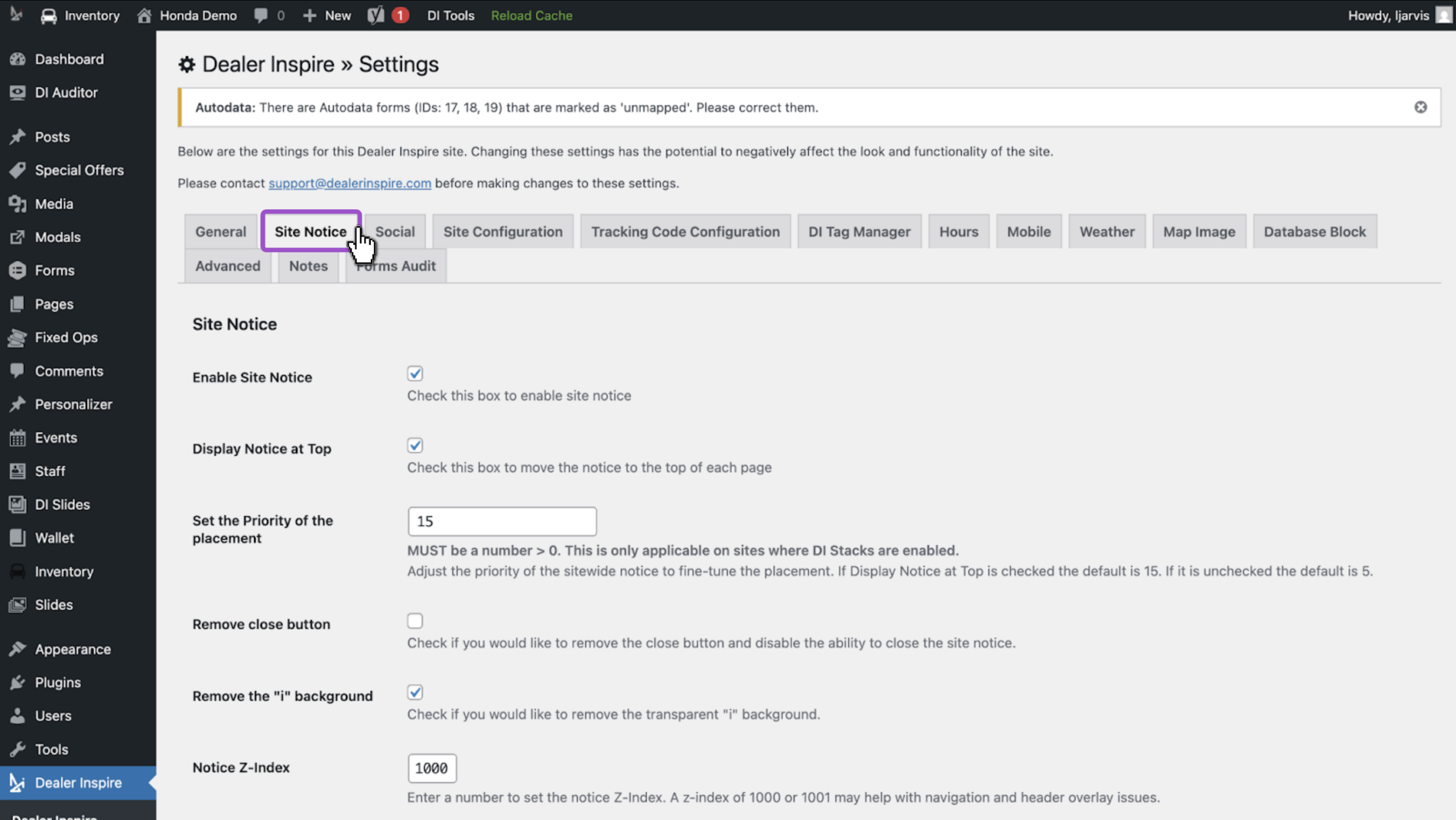Open Media library icon
The width and height of the screenshot is (1456, 820).
point(18,204)
